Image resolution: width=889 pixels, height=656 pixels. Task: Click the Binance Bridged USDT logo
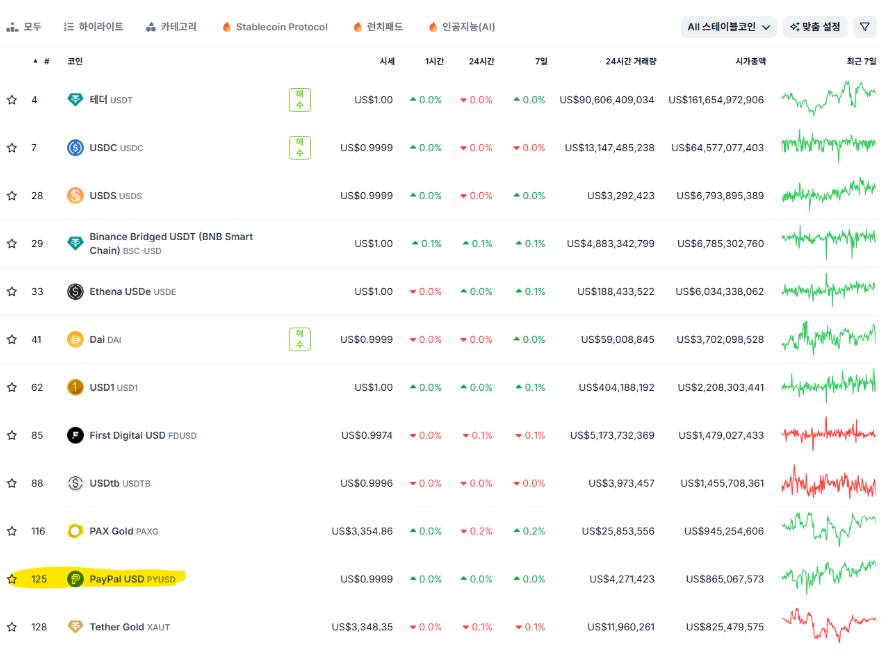click(x=75, y=243)
